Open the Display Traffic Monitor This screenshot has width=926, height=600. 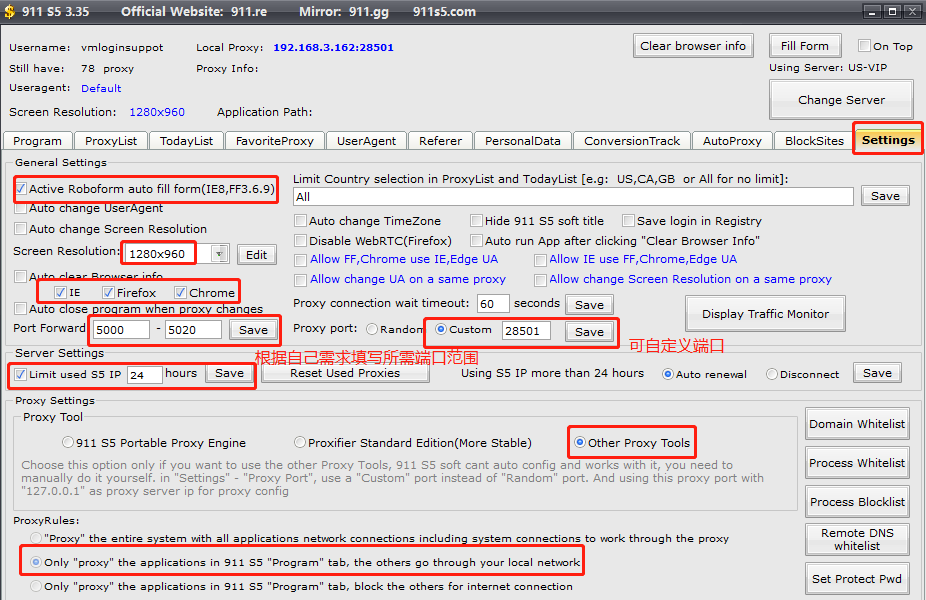pos(765,314)
